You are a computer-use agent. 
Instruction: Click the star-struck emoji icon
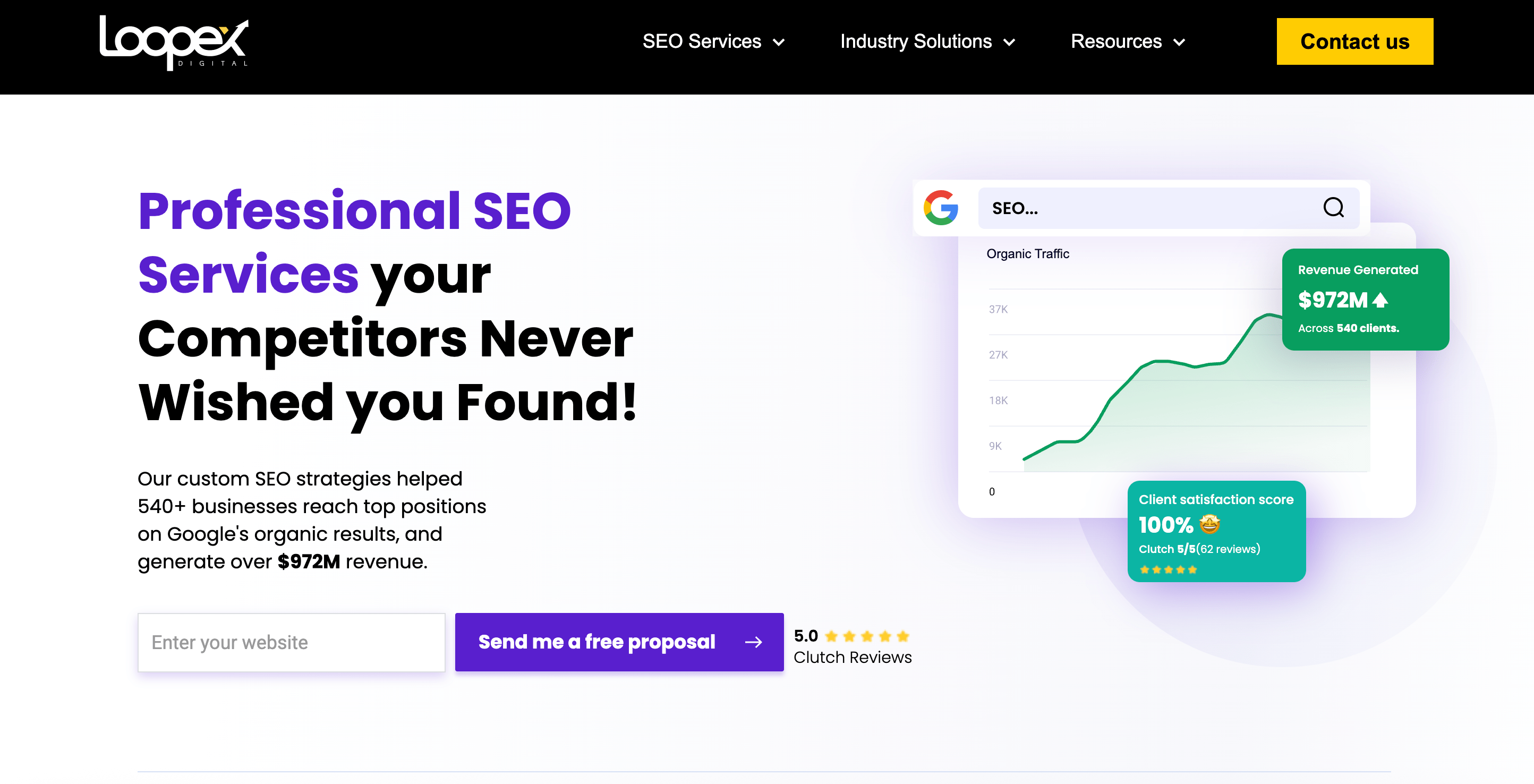1210,524
